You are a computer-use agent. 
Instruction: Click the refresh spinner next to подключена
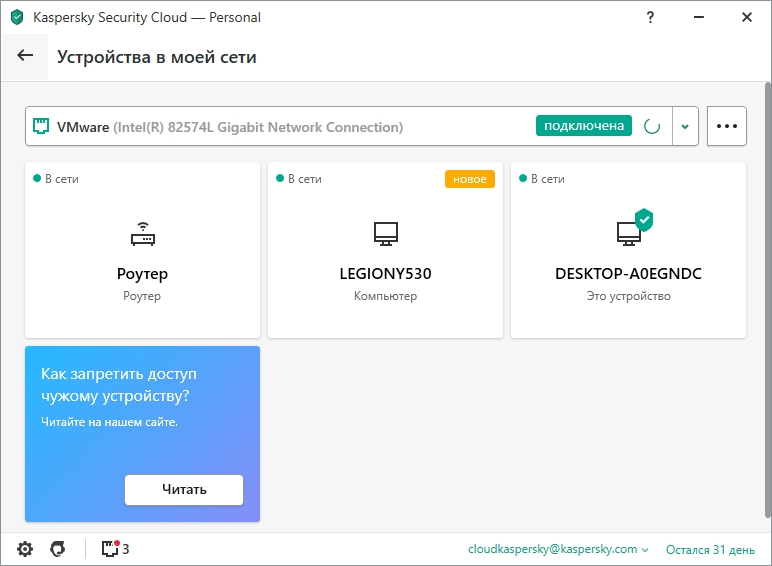652,126
